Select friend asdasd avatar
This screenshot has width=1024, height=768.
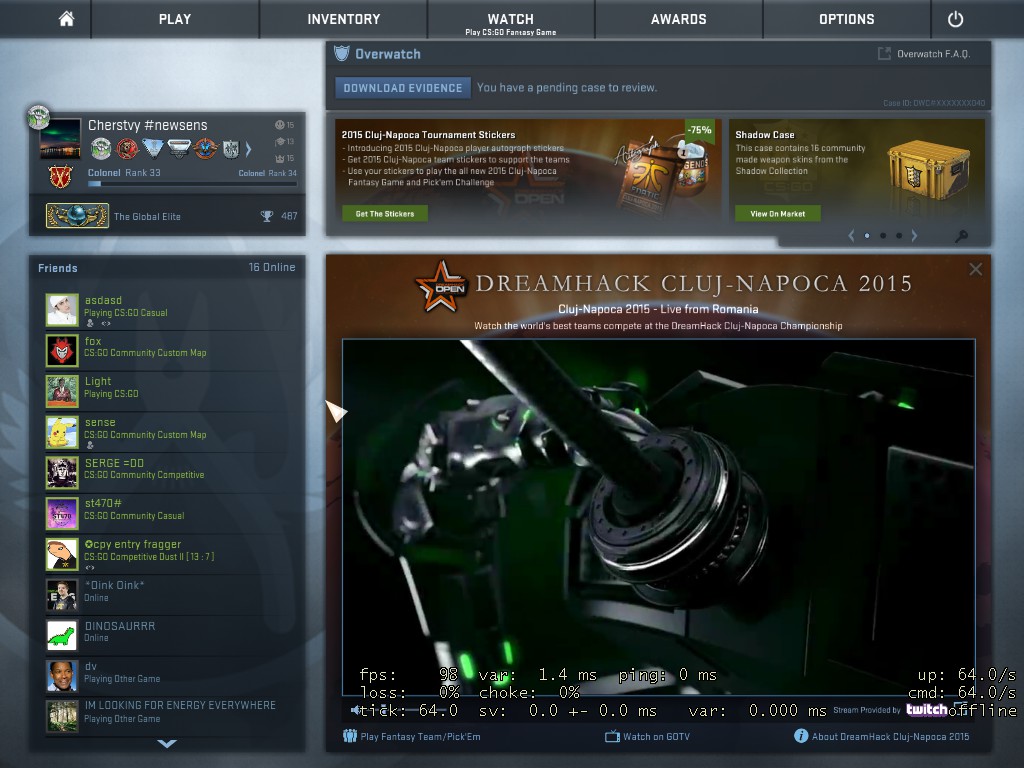point(62,310)
